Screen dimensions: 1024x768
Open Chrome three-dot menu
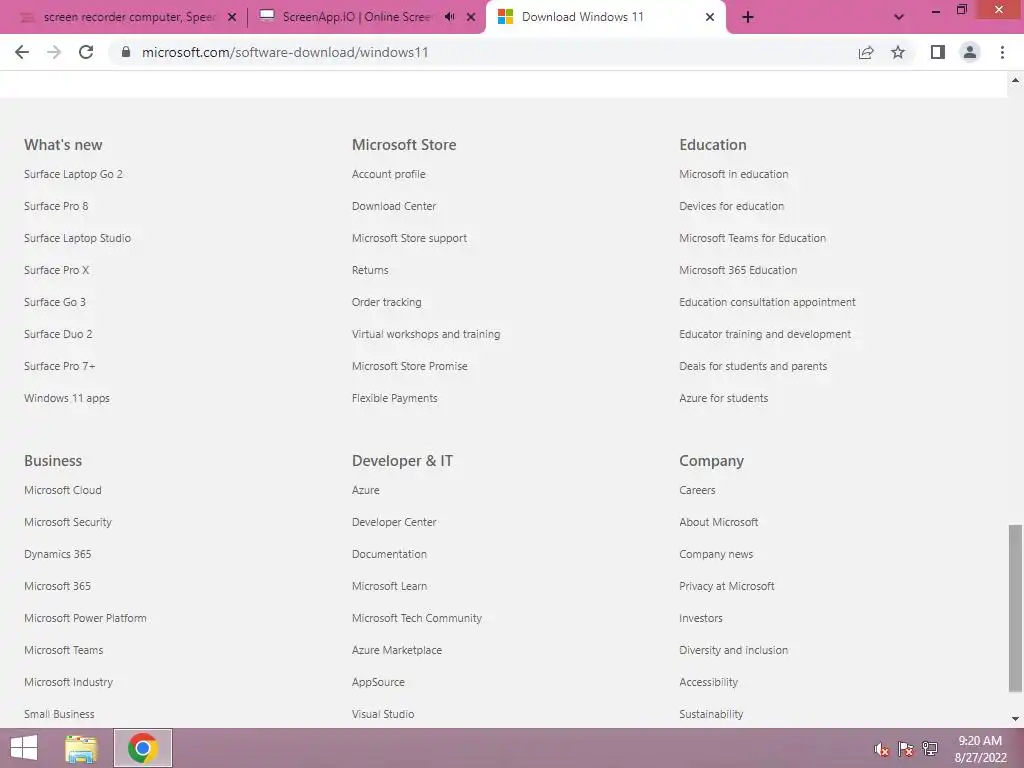(x=1002, y=52)
